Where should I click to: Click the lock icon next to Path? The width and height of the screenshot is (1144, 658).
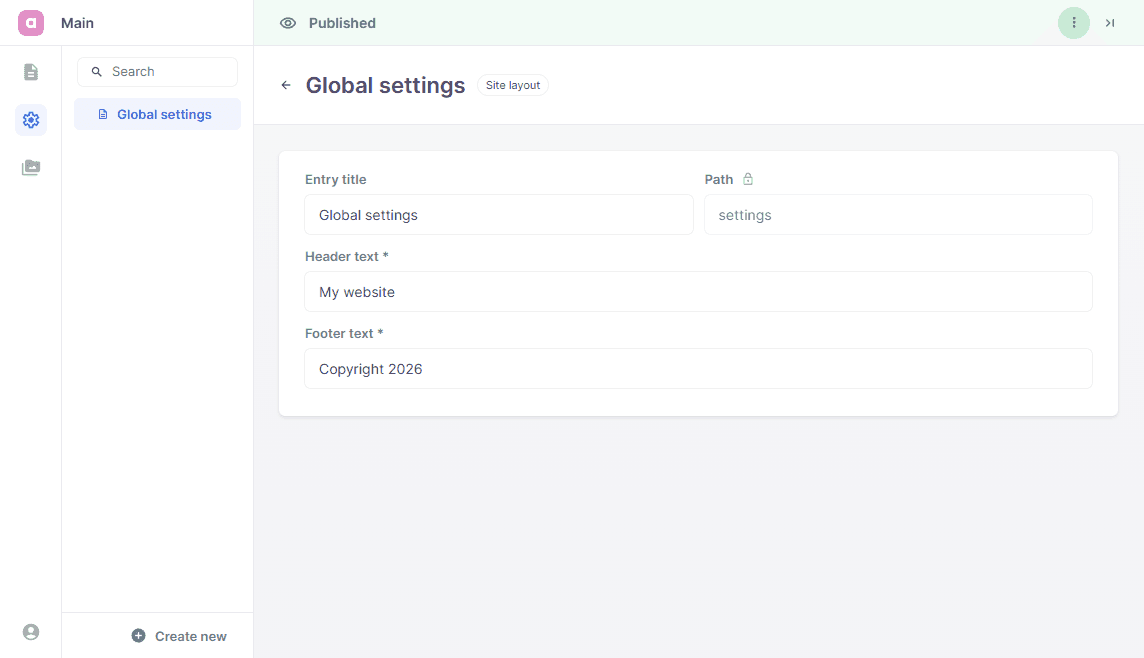748,180
